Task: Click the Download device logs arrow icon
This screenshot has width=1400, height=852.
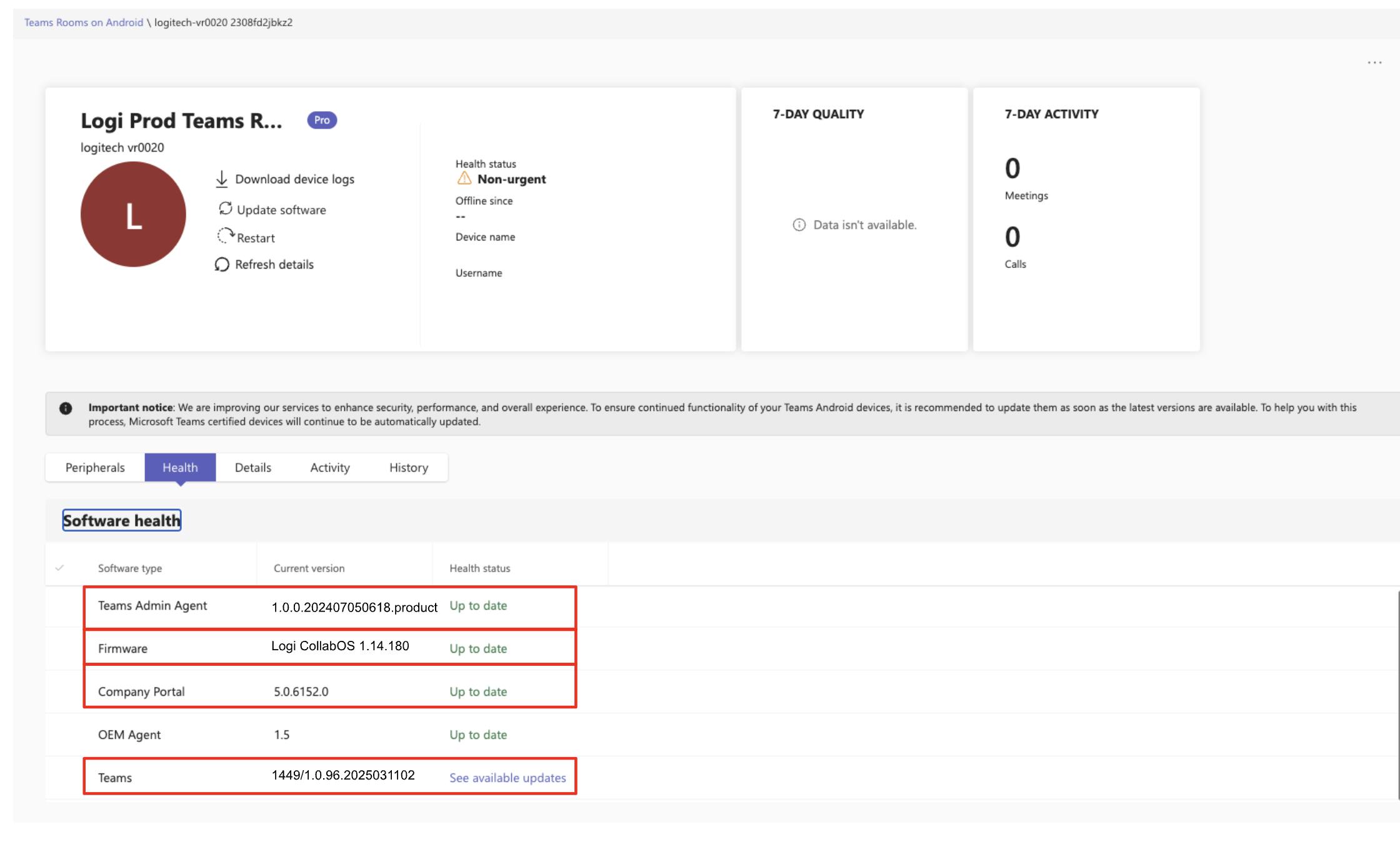Action: pos(221,179)
